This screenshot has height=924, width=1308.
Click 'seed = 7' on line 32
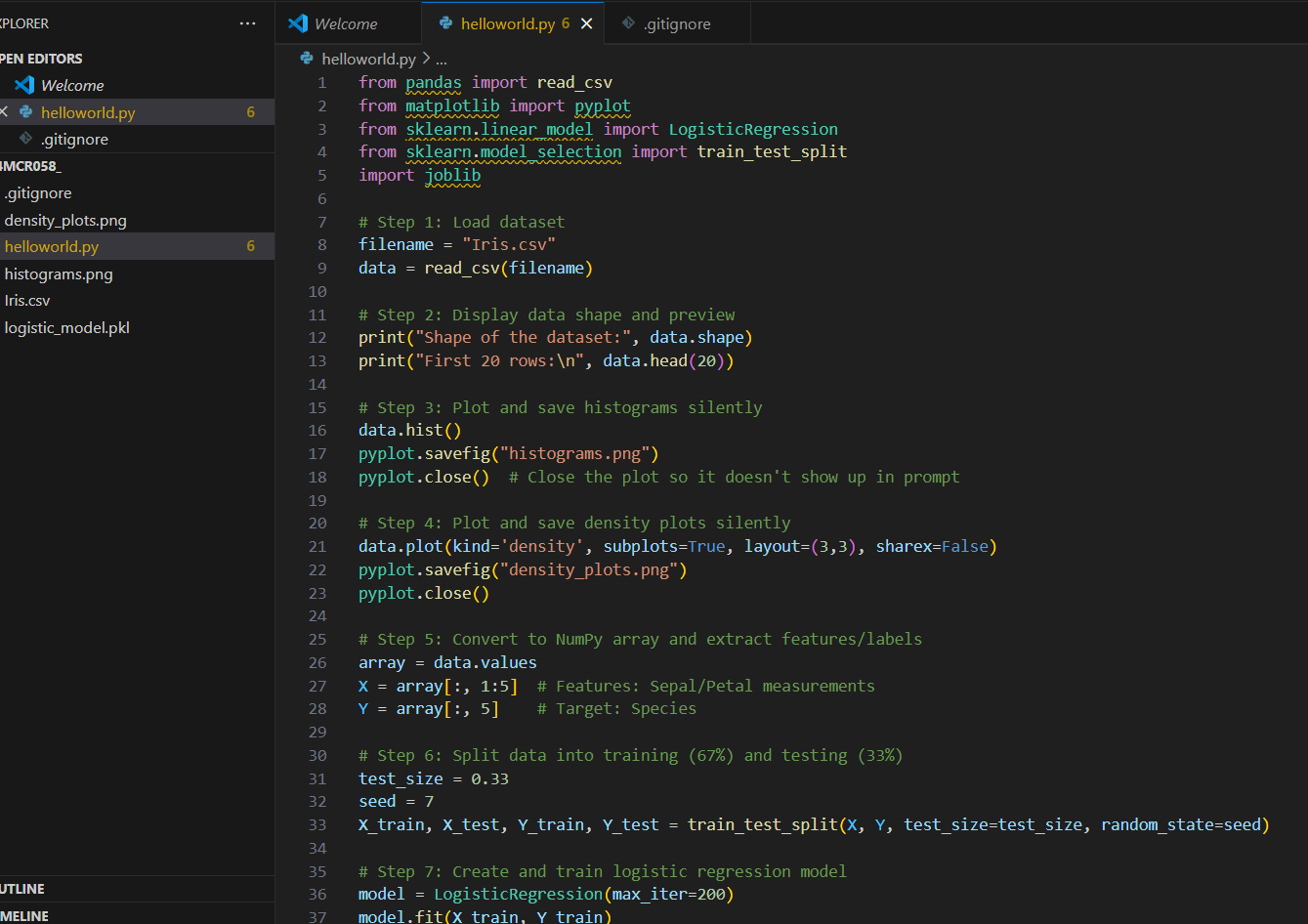click(x=396, y=802)
